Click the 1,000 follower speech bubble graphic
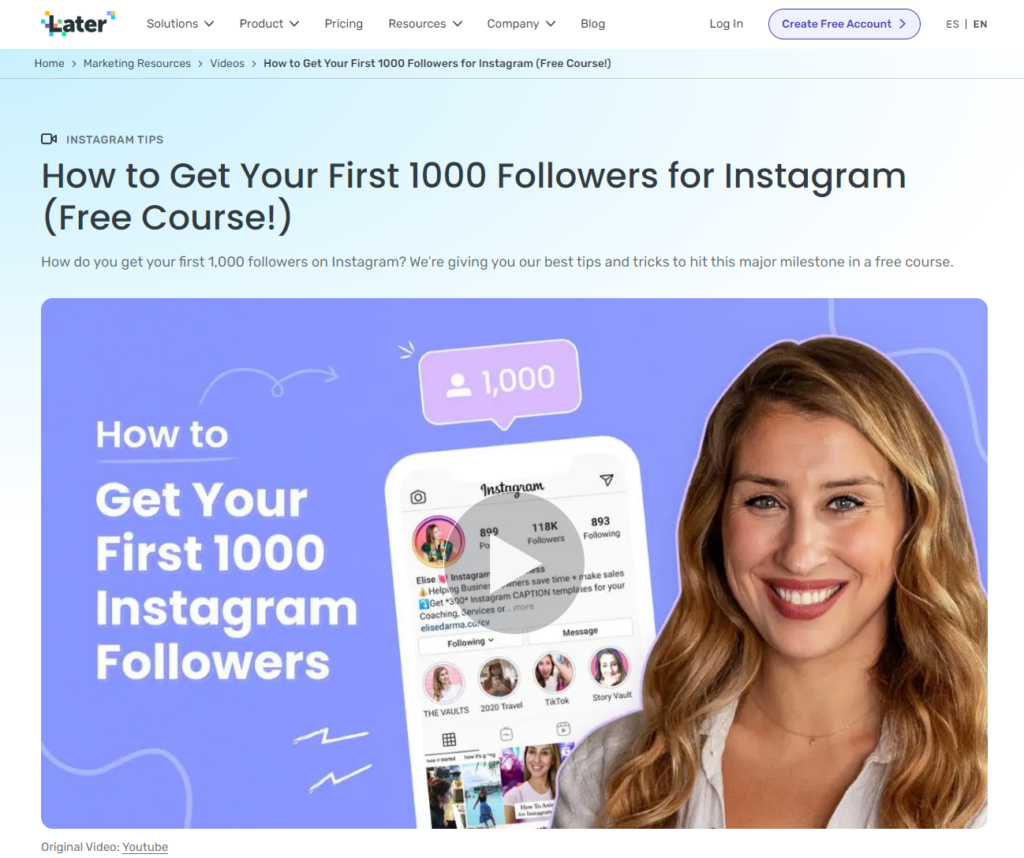 click(x=500, y=383)
